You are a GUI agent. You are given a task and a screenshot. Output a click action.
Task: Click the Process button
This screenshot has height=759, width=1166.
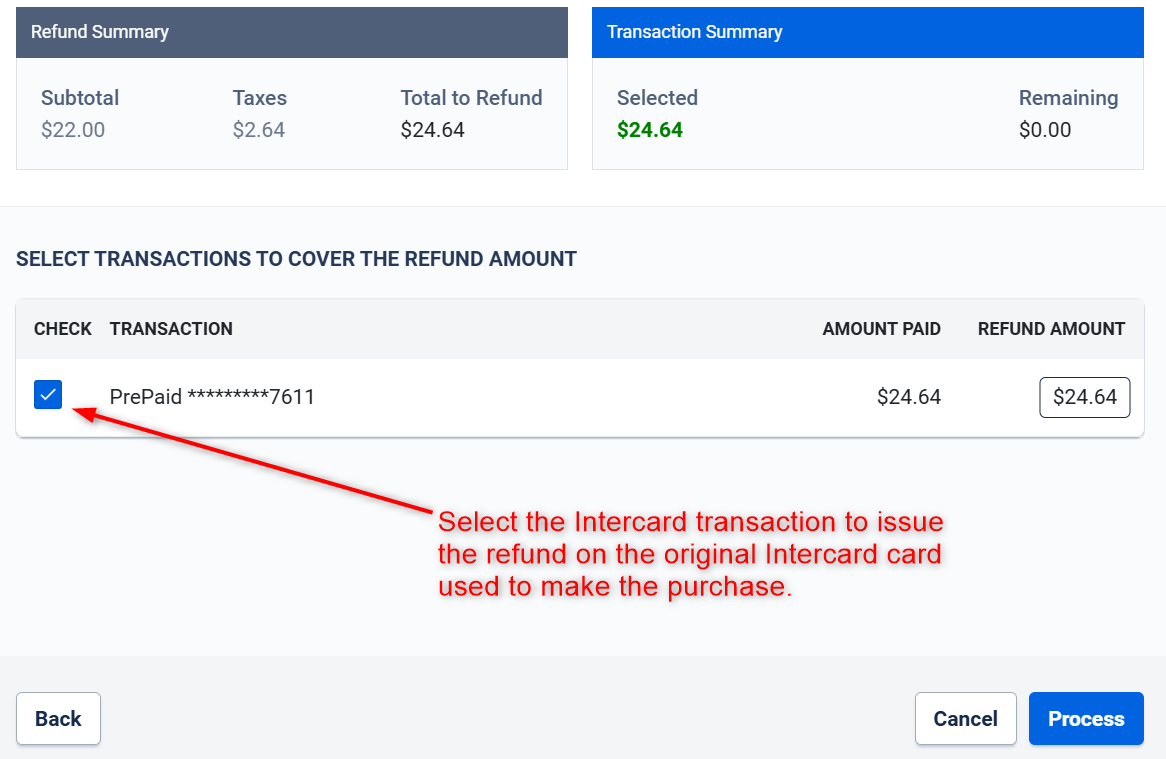click(x=1086, y=718)
